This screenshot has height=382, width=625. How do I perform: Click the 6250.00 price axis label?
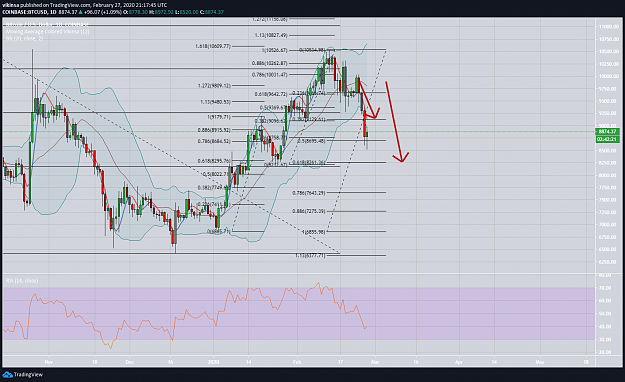[608, 262]
